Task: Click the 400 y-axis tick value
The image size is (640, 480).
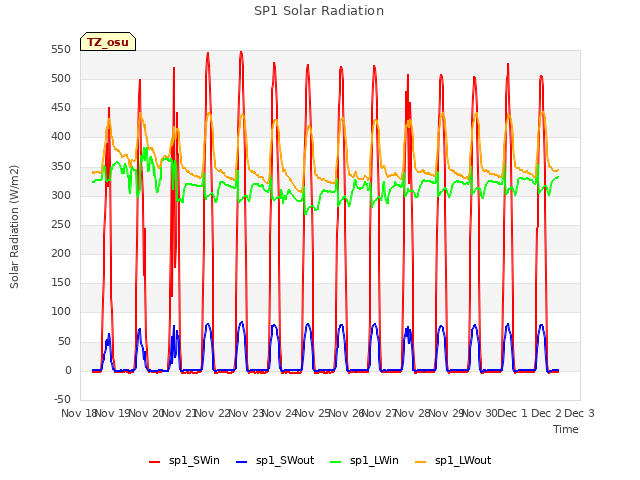Action: [x=61, y=137]
